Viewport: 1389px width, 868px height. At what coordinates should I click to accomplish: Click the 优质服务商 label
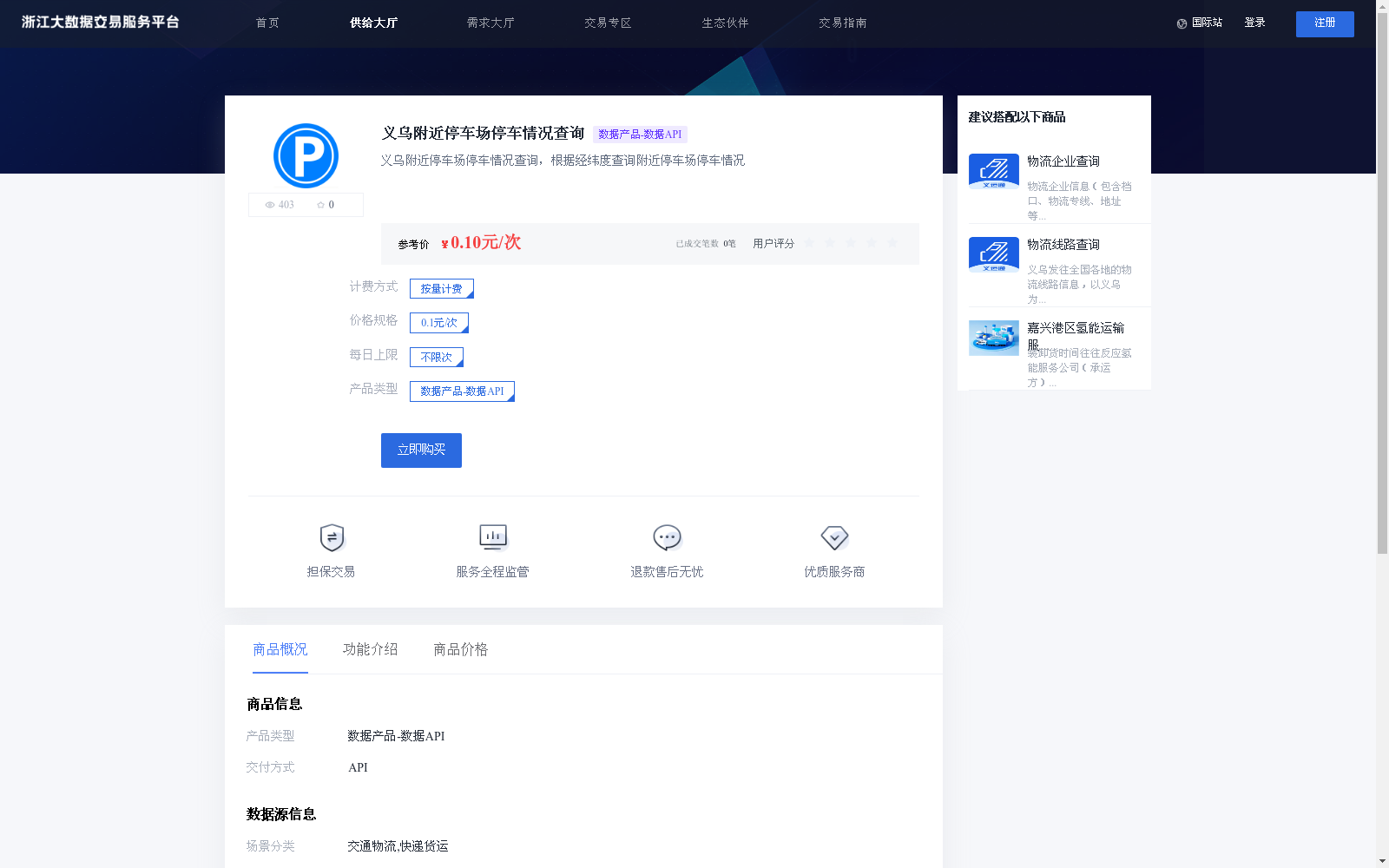[x=834, y=572]
